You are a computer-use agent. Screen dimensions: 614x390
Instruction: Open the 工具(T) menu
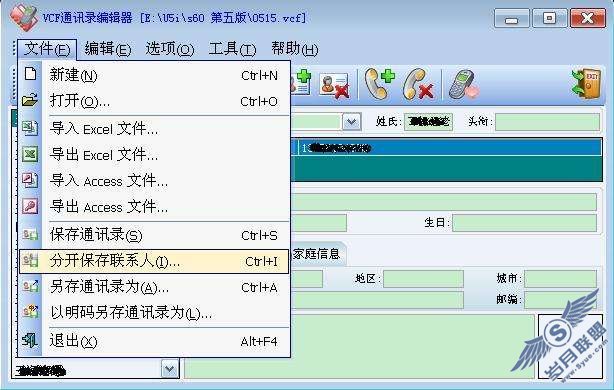click(233, 49)
